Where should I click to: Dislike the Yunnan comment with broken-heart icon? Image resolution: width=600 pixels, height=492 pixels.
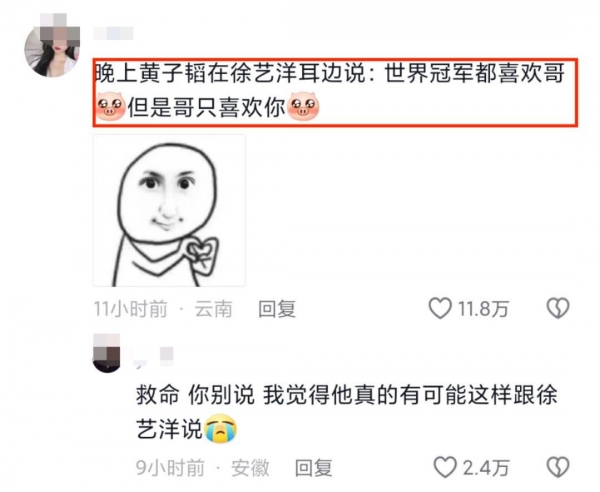pos(558,308)
